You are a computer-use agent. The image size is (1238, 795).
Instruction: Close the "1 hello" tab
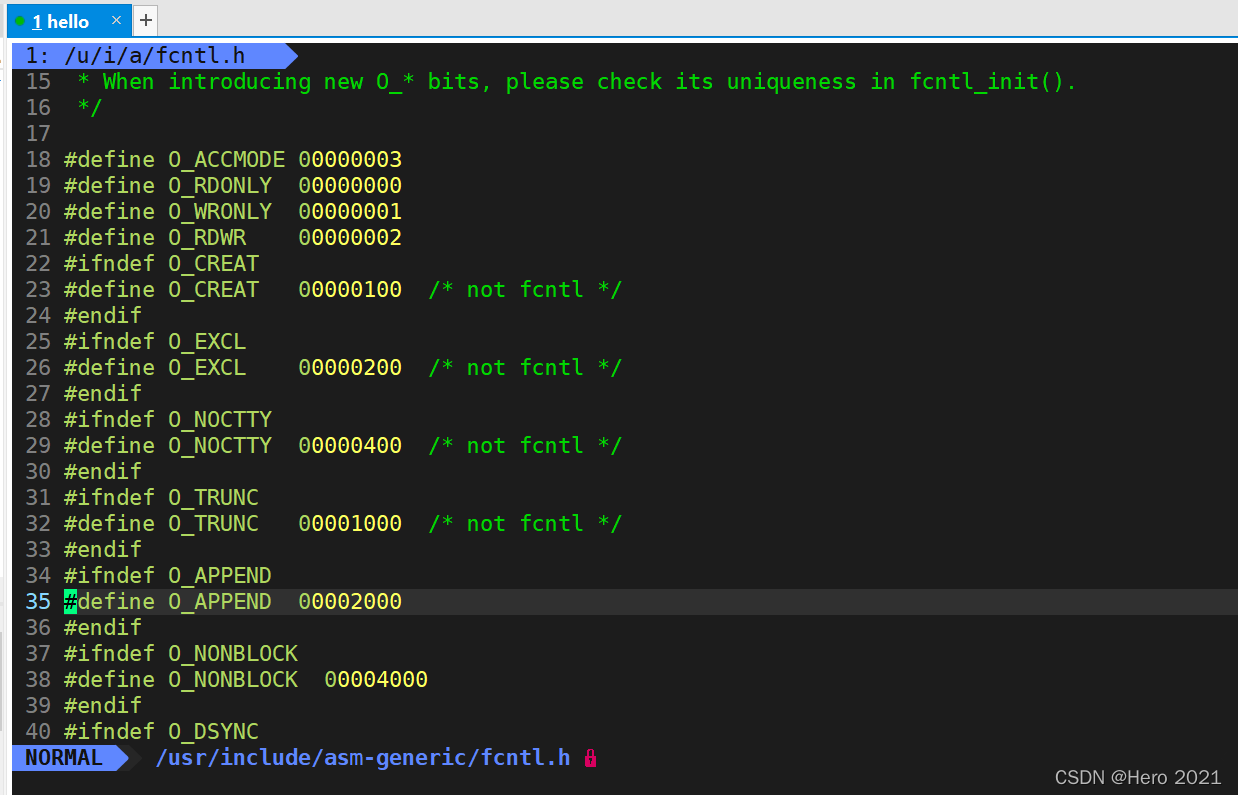coord(116,20)
